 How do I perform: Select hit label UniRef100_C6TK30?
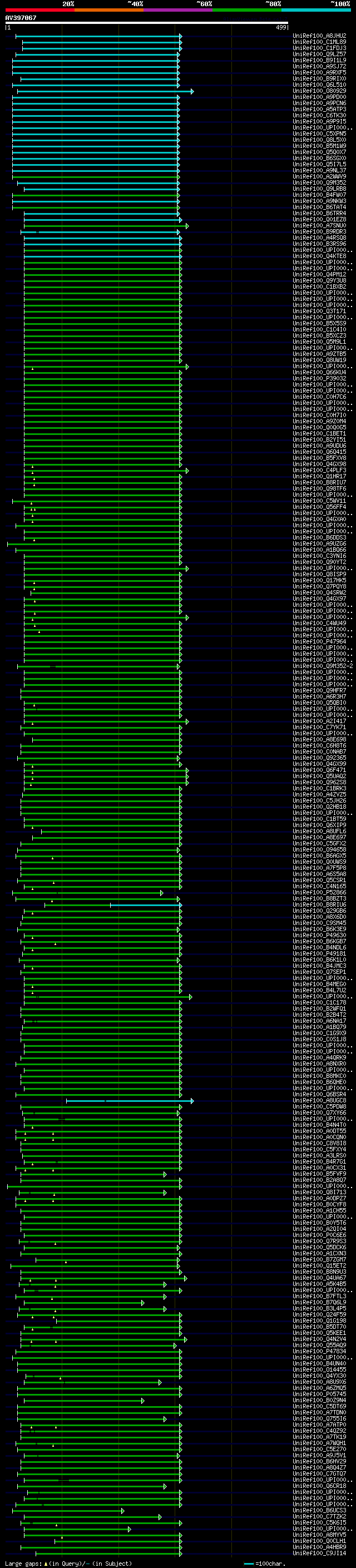click(x=319, y=115)
